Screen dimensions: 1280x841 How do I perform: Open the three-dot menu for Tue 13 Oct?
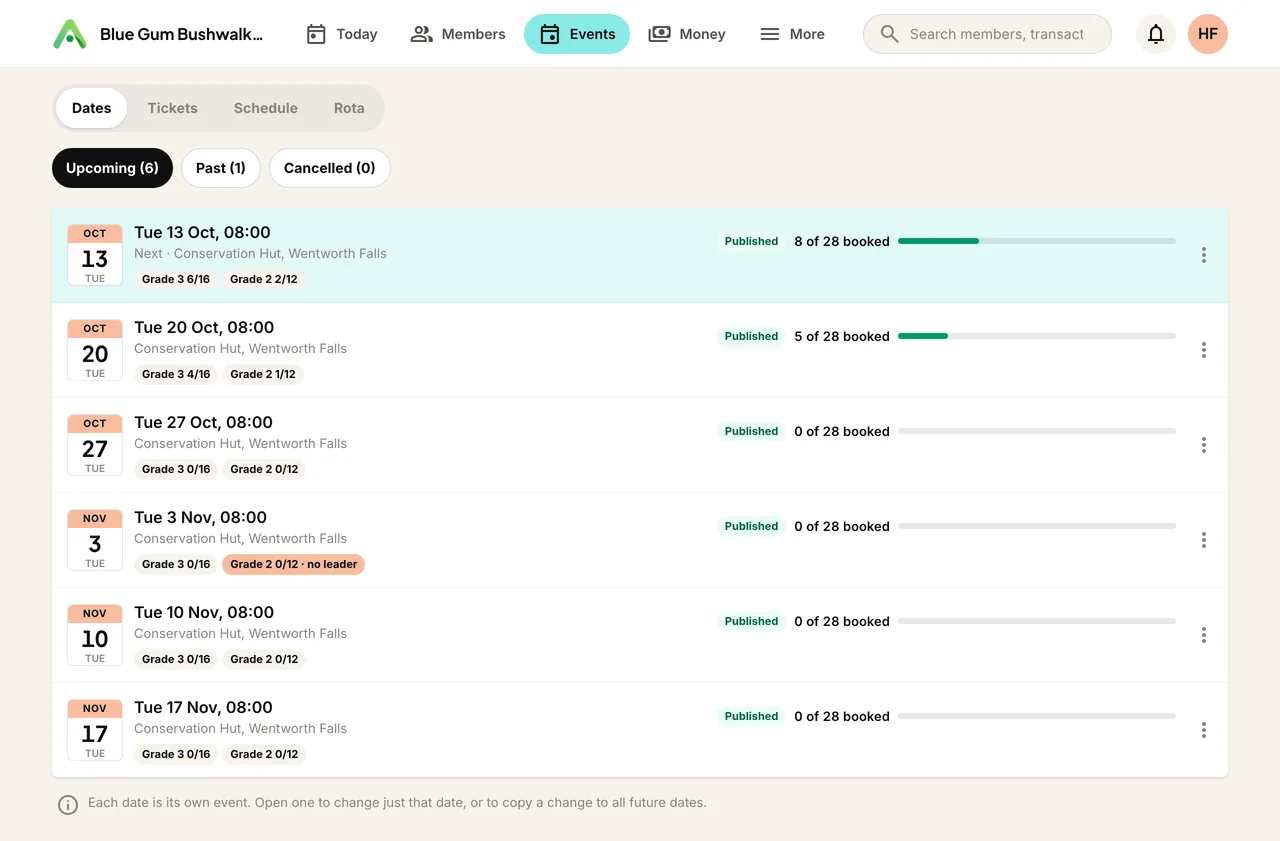(1204, 255)
